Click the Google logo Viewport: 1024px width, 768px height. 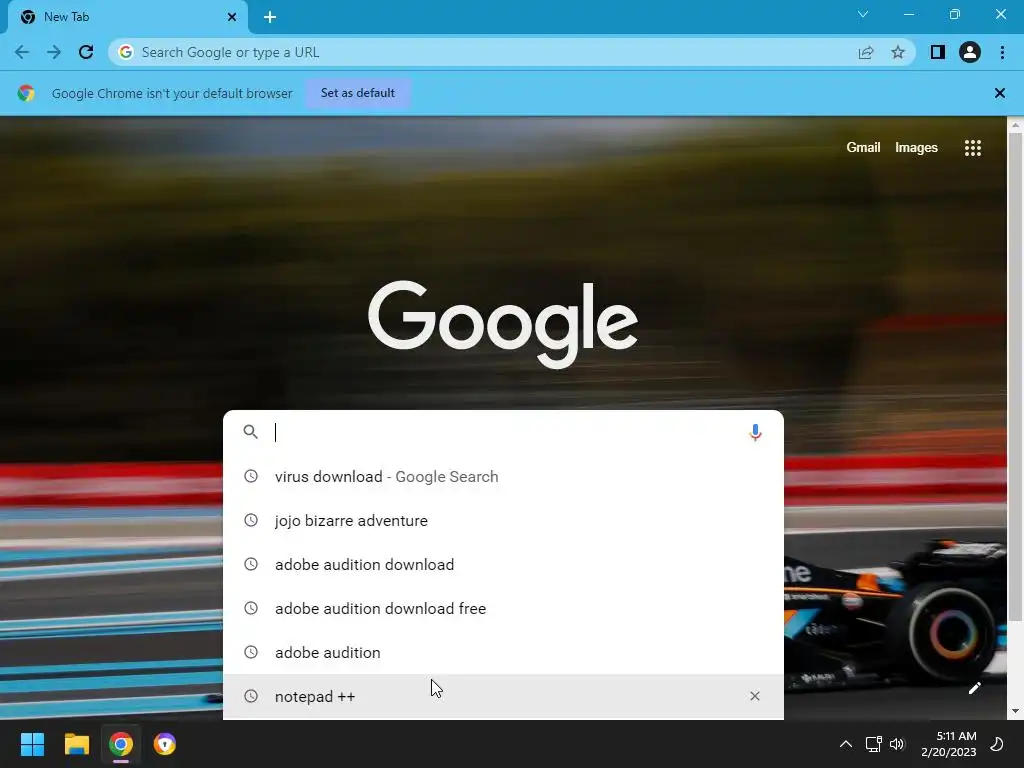(x=503, y=324)
